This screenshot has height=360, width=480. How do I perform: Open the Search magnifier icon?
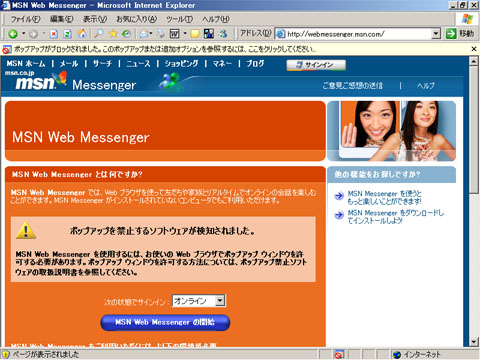click(x=99, y=34)
